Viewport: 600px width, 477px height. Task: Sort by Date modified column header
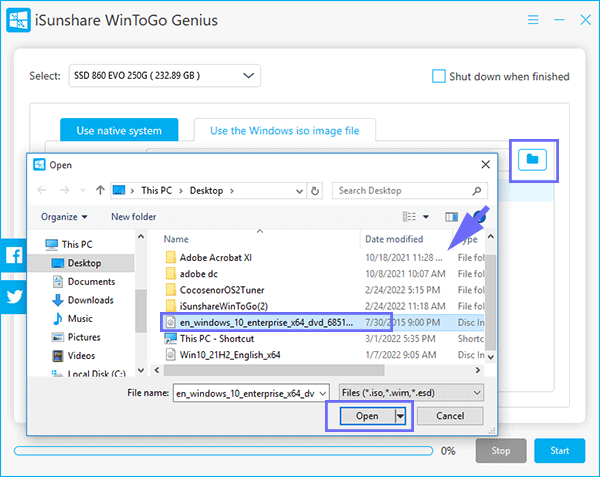[x=394, y=239]
